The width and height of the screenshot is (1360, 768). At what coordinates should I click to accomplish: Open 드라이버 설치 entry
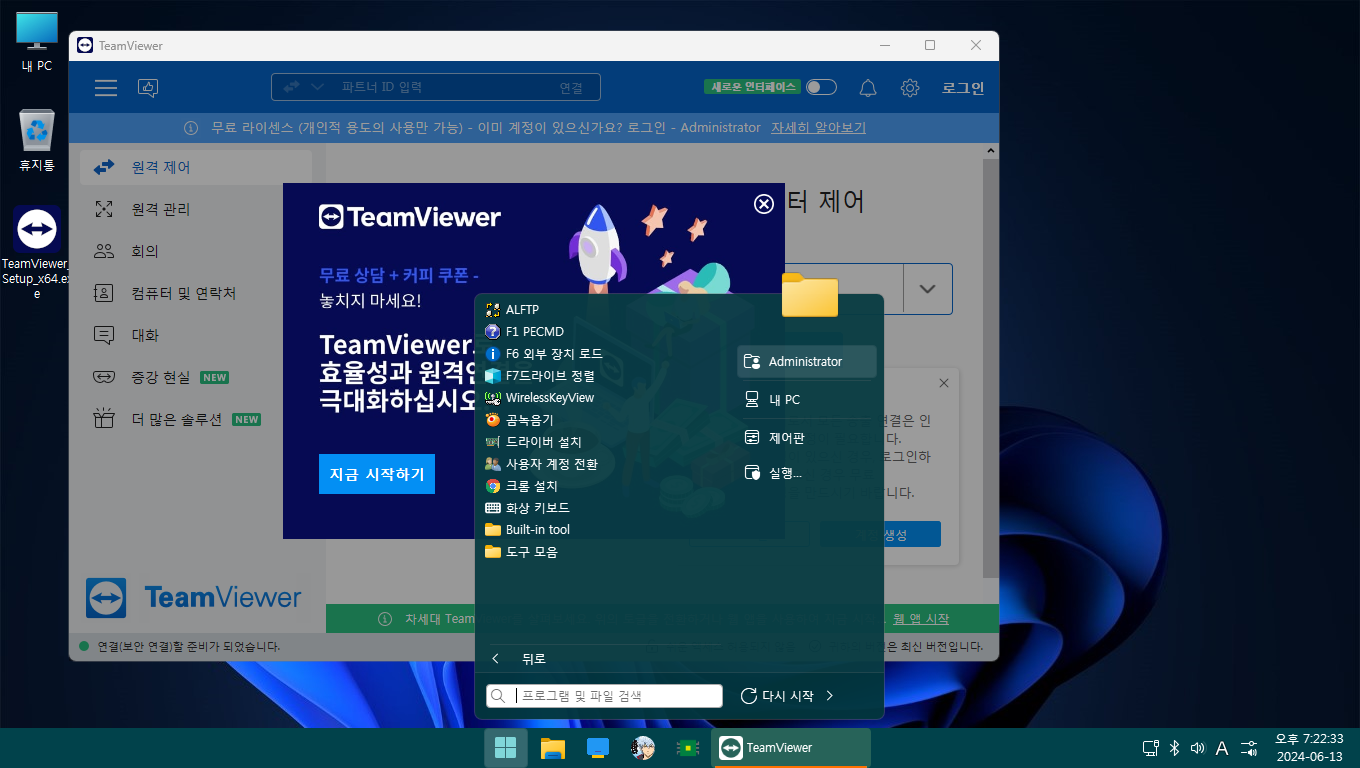[x=534, y=442]
